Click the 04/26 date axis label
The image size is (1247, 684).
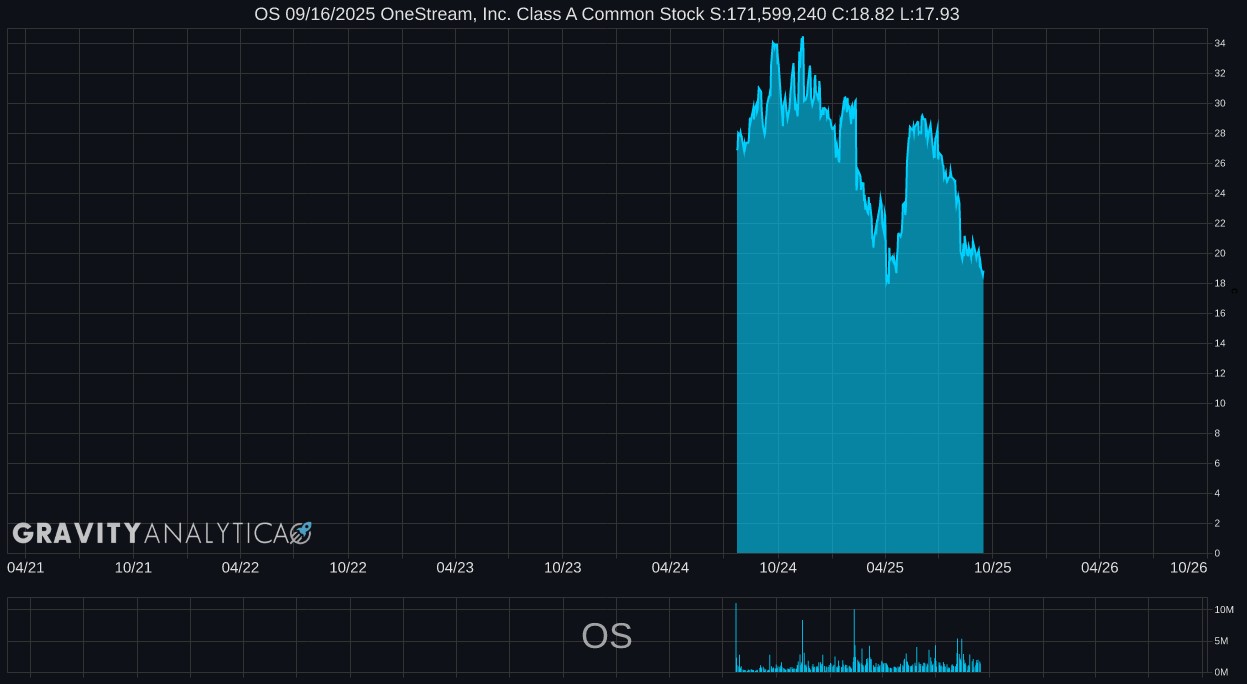tap(1100, 567)
